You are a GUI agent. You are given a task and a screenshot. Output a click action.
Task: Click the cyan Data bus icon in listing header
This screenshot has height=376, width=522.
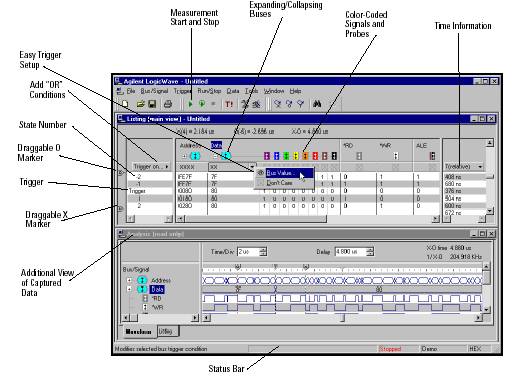click(x=226, y=156)
